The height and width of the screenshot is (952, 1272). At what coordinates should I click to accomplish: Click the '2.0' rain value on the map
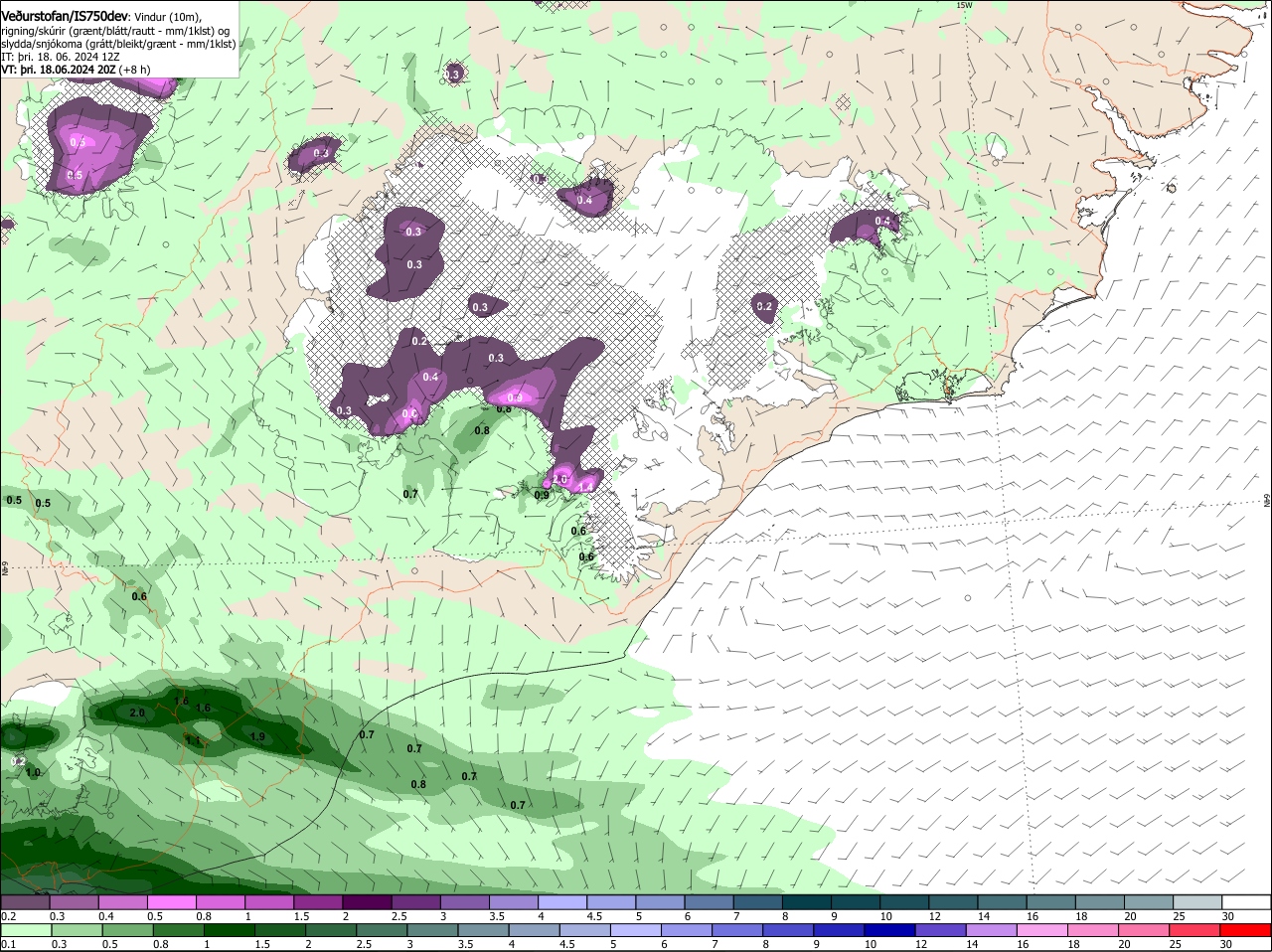coord(137,714)
